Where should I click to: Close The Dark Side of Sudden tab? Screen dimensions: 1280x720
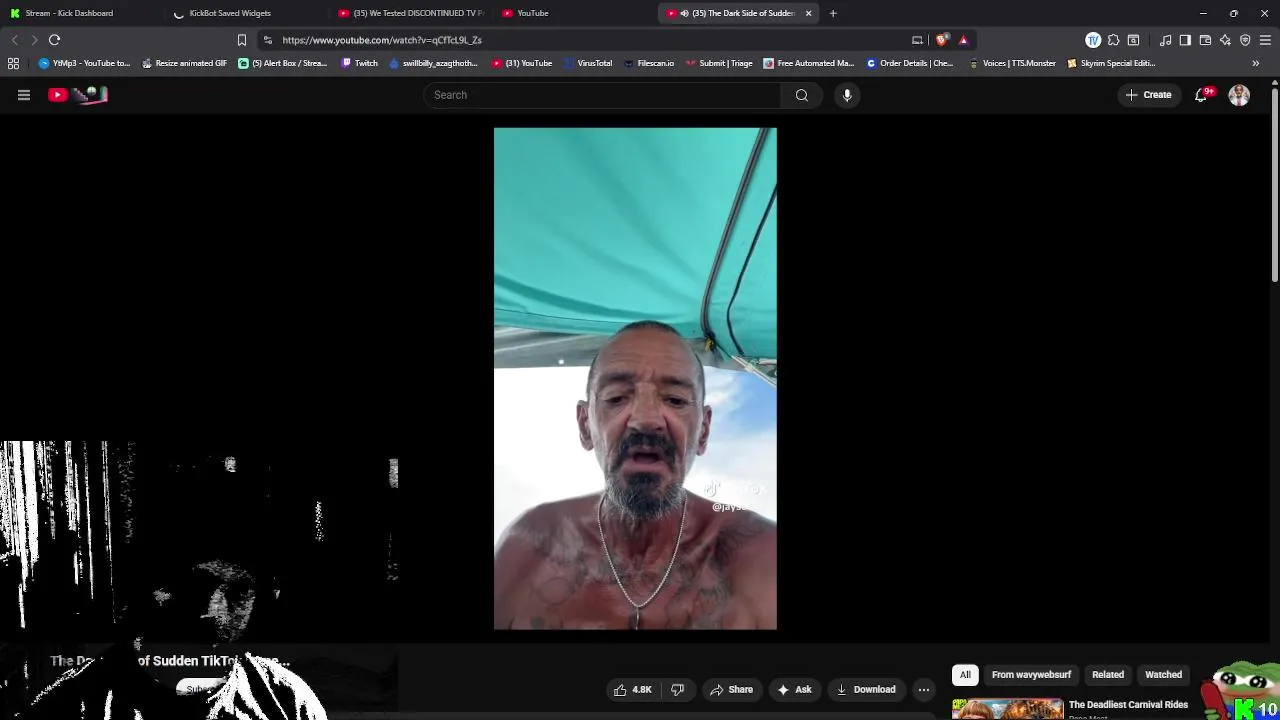coord(808,13)
